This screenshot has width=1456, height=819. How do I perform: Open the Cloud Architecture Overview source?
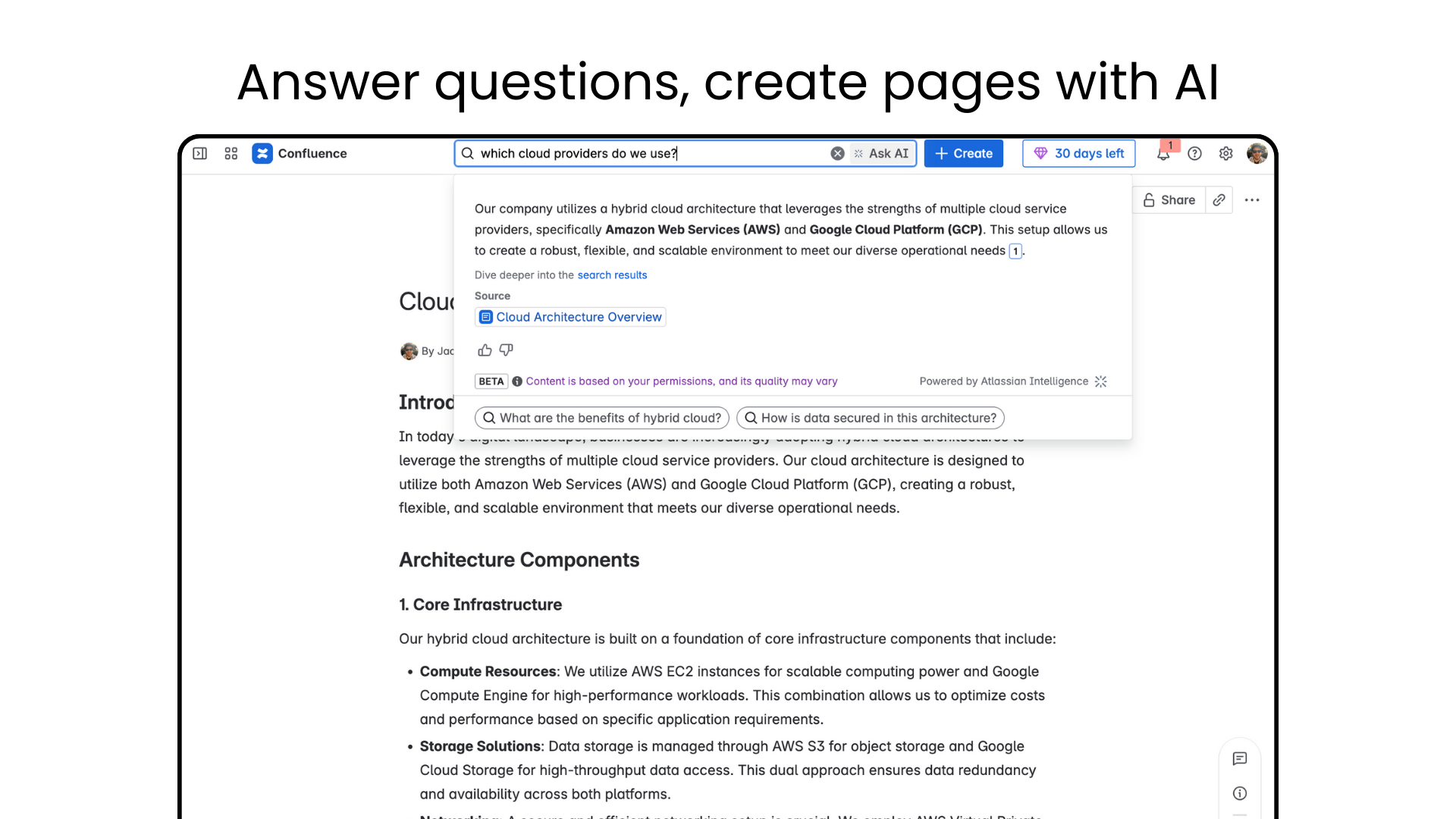pos(570,317)
